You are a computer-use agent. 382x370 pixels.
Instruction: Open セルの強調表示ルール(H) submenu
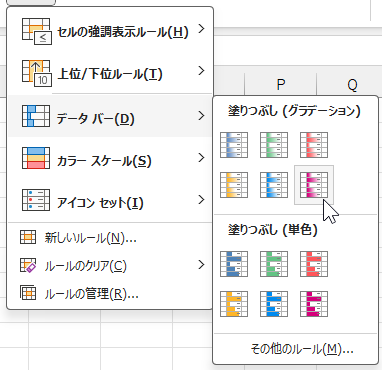(x=110, y=32)
